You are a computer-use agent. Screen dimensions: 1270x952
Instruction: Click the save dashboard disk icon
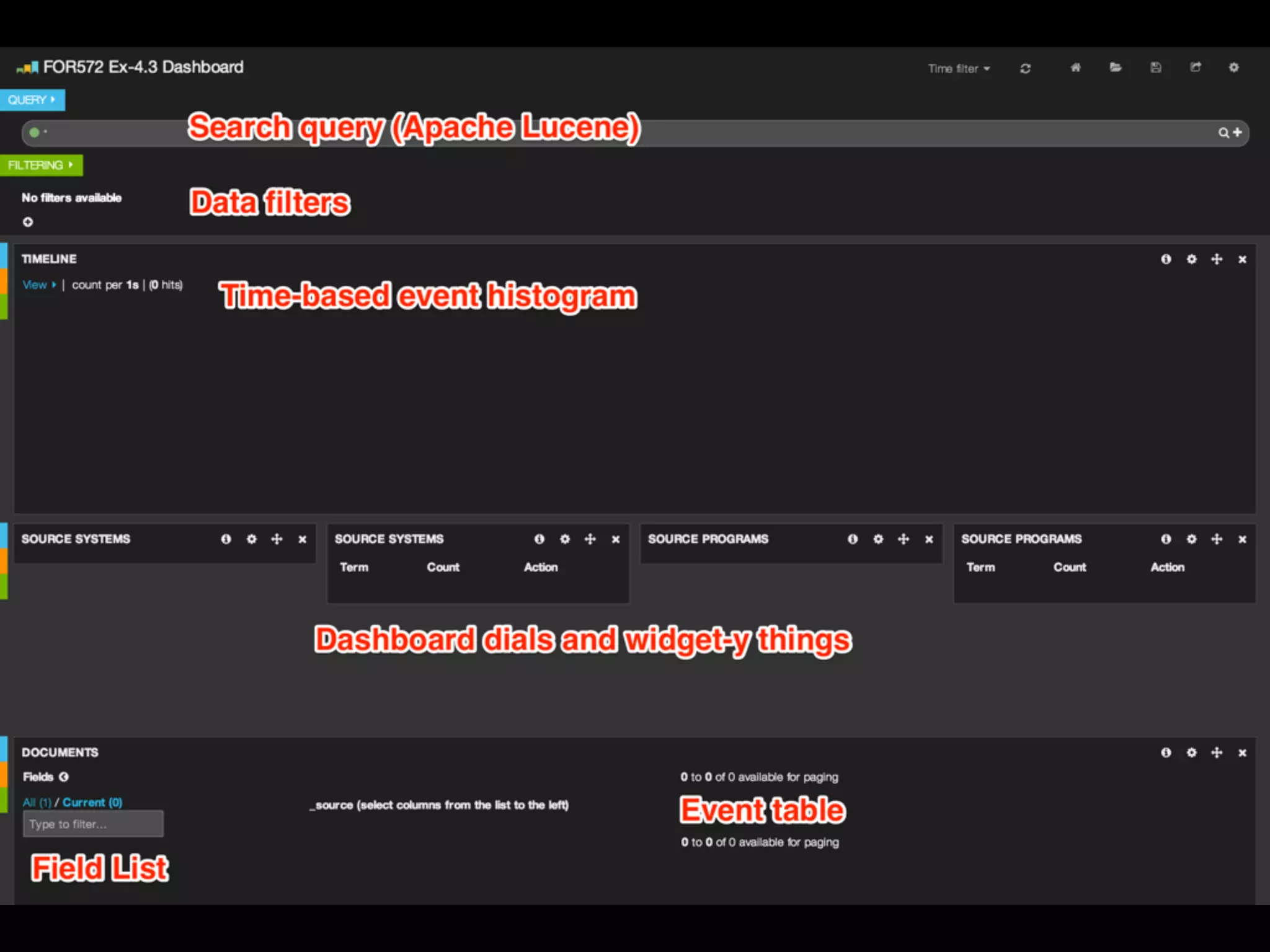click(1155, 68)
